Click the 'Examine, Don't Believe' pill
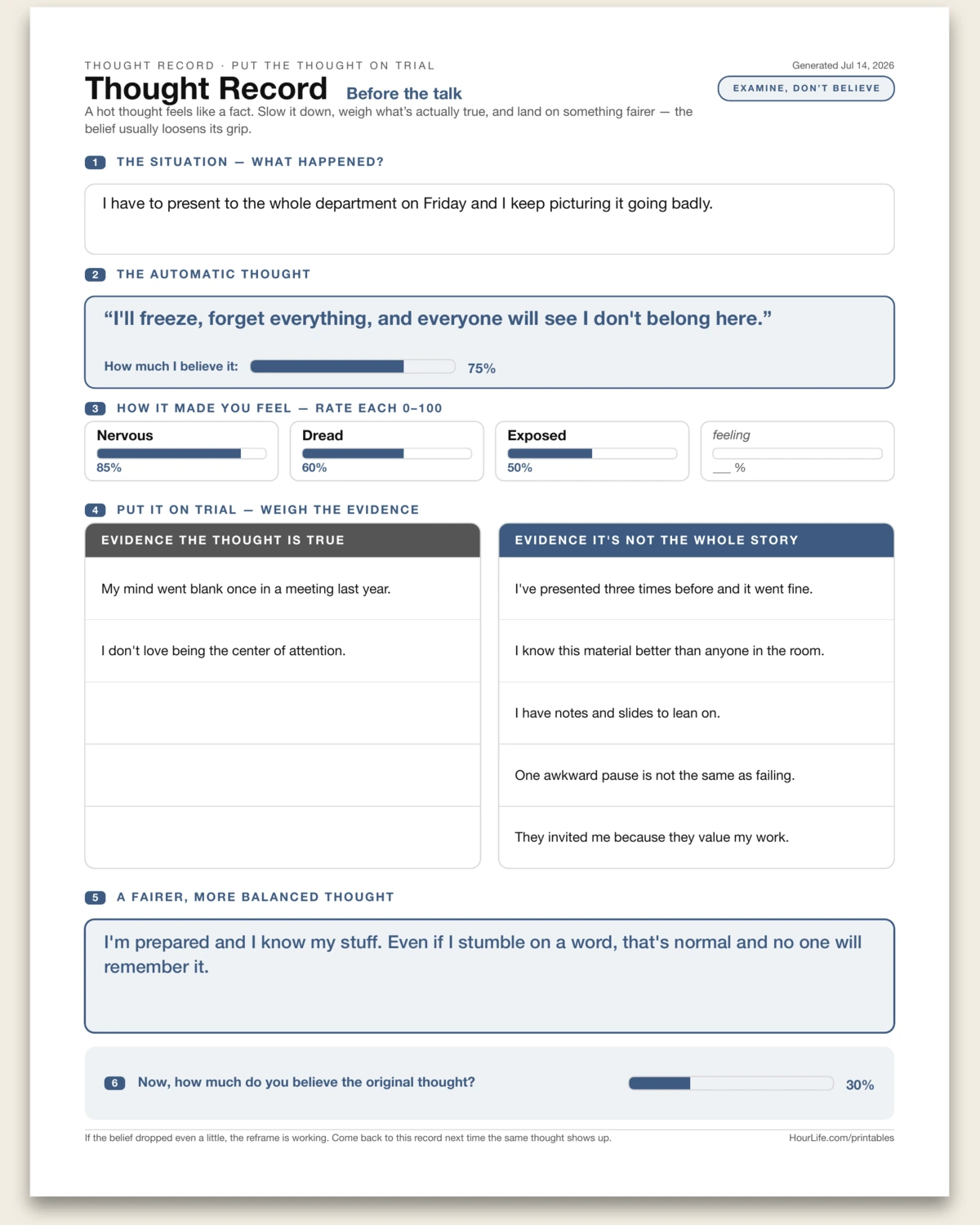The image size is (980, 1225). (806, 88)
